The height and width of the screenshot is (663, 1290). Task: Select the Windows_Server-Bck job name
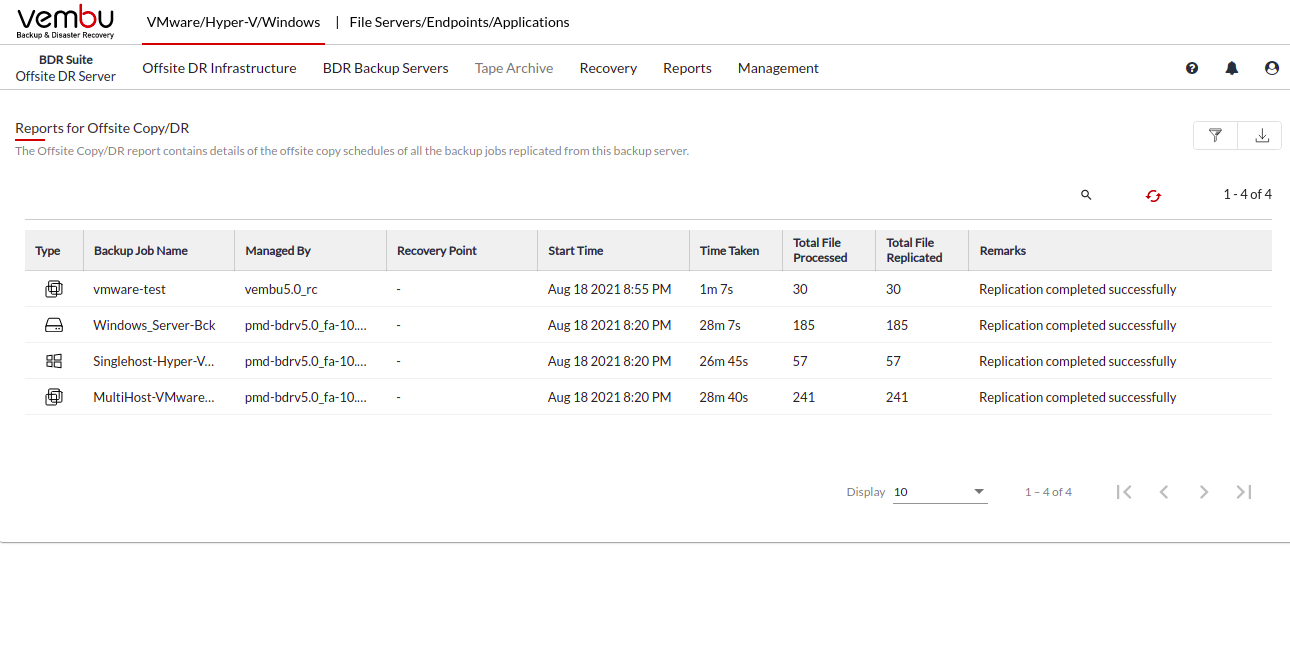point(154,325)
